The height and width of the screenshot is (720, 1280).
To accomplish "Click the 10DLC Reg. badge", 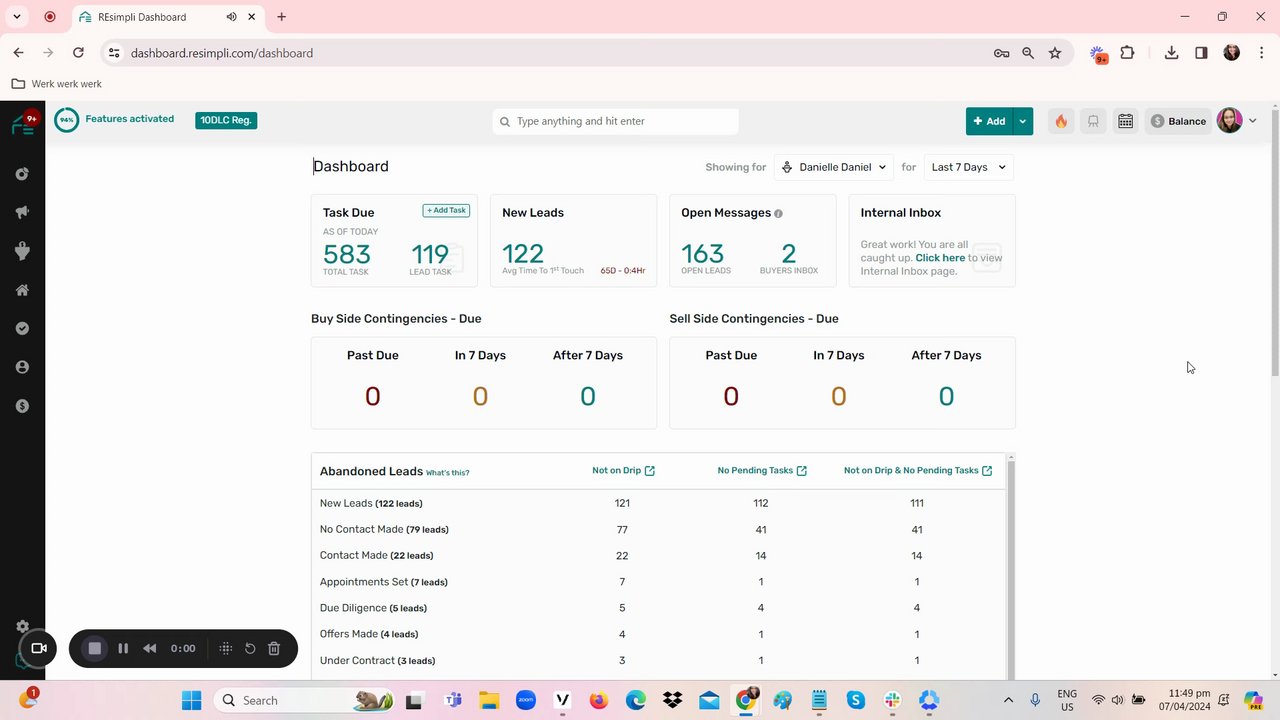I will click(226, 120).
